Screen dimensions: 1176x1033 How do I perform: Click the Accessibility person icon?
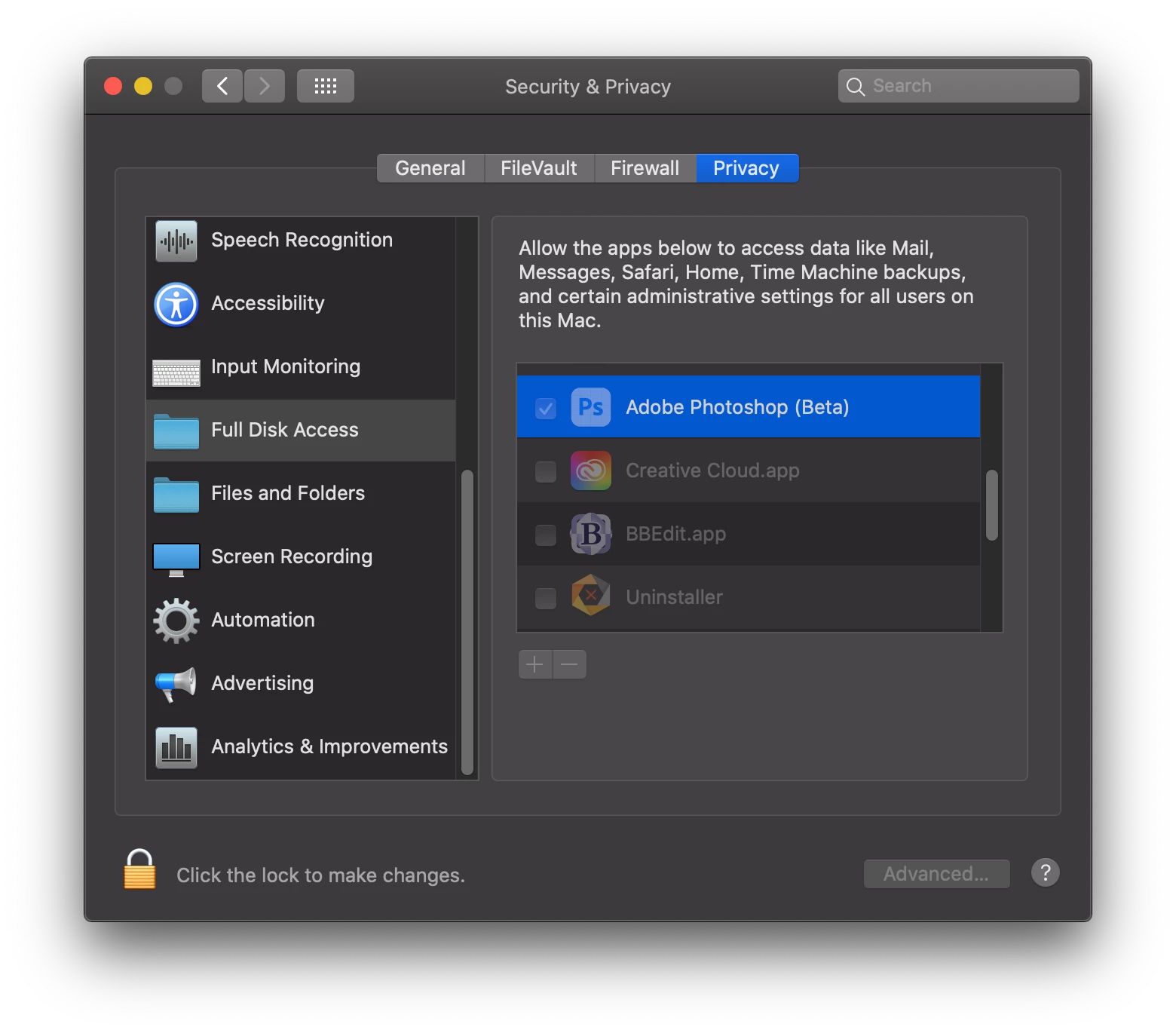click(176, 304)
